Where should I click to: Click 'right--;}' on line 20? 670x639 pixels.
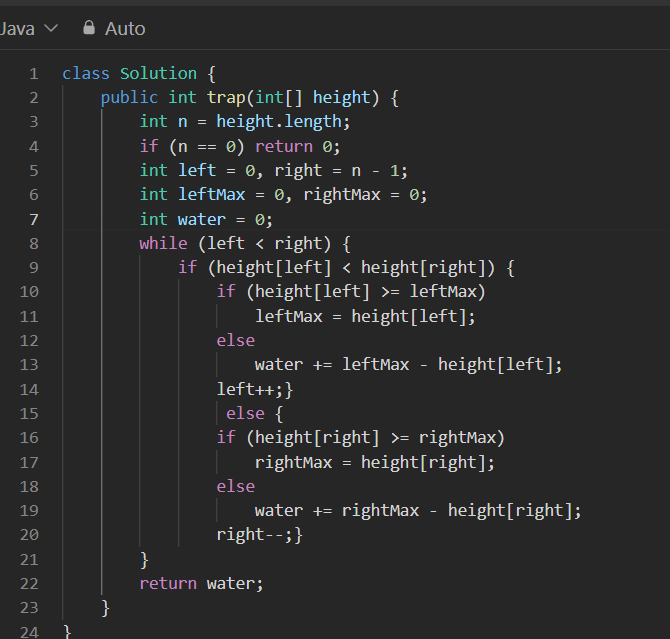point(260,534)
